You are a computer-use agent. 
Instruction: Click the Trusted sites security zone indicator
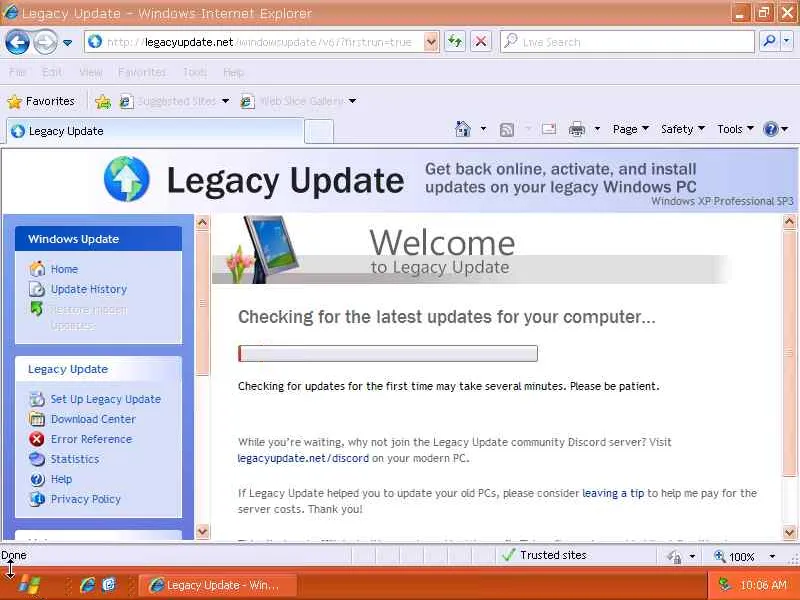(545, 555)
